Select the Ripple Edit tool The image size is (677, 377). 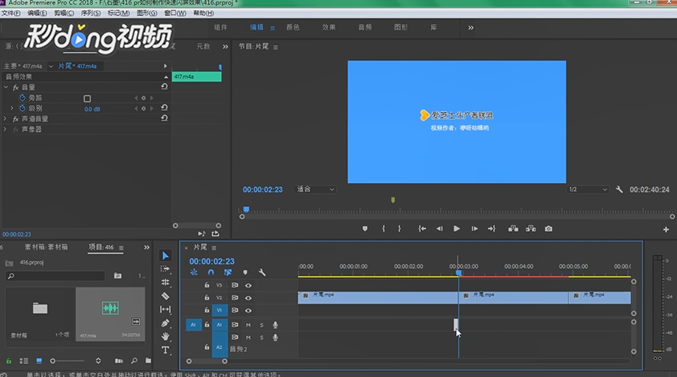click(165, 282)
